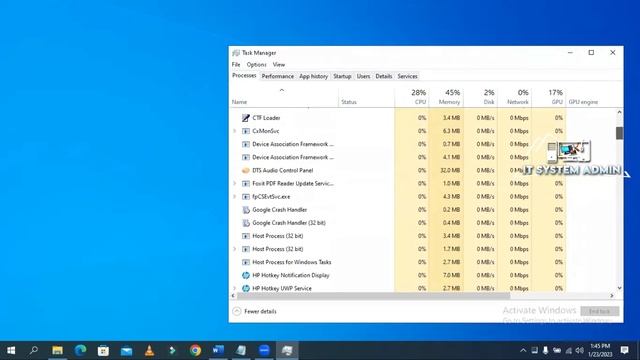This screenshot has width=640, height=360.
Task: Expand the fpCSEvtSvc.exe process group
Action: pos(235,197)
